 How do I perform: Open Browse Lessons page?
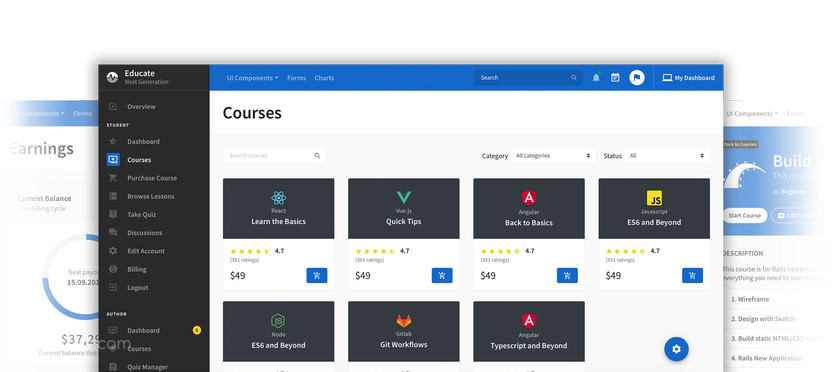[x=151, y=196]
